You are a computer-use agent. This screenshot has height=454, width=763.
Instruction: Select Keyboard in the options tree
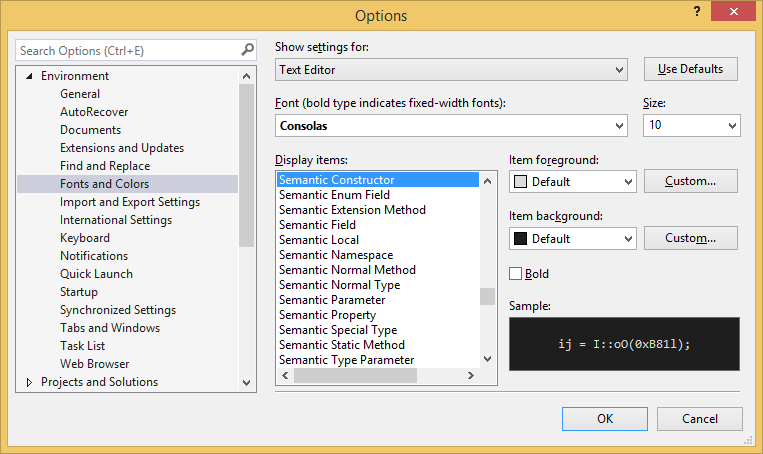click(x=85, y=238)
